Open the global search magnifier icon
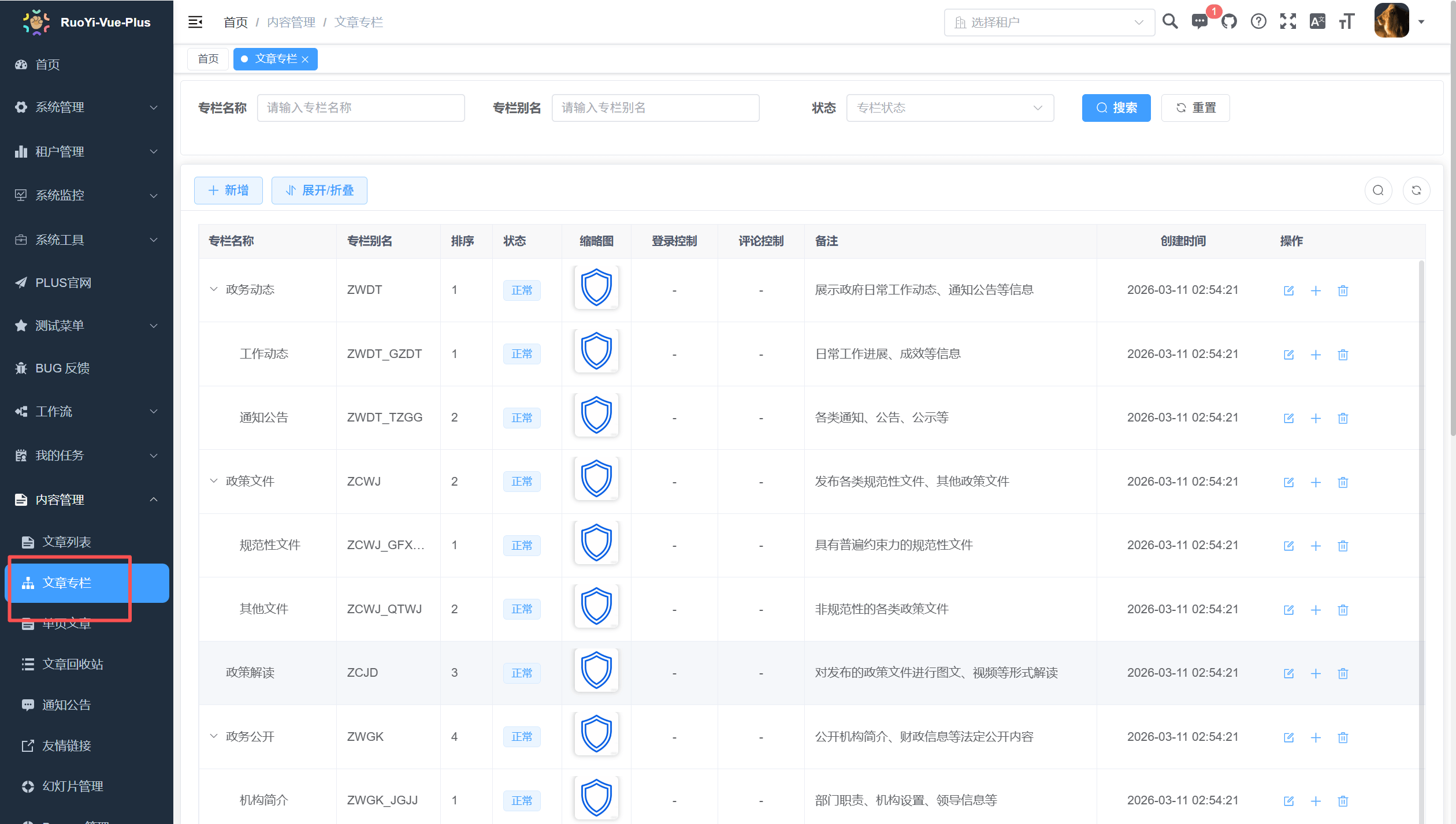This screenshot has height=824, width=1456. pyautogui.click(x=1171, y=22)
